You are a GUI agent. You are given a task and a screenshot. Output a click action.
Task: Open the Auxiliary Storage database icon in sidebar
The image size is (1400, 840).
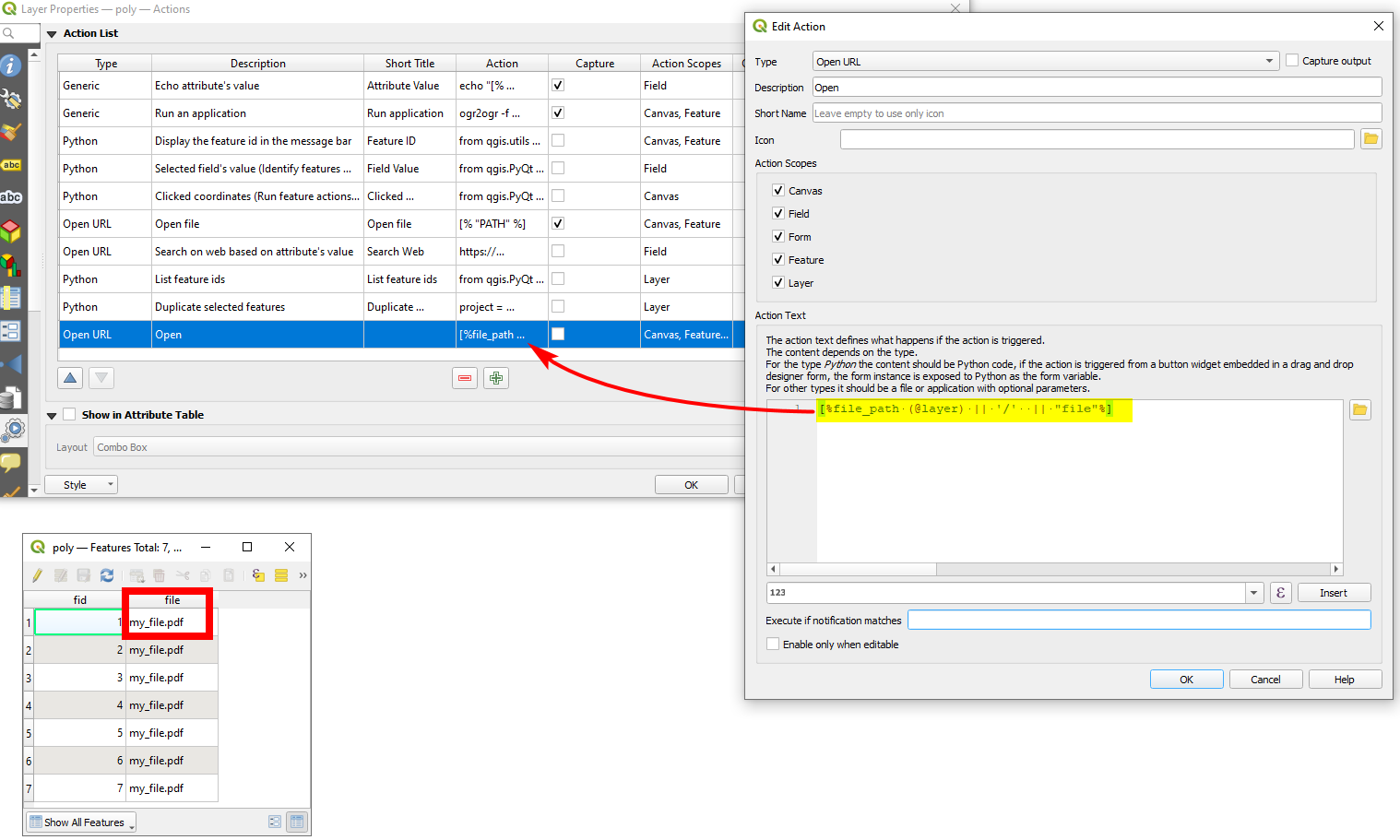point(11,397)
